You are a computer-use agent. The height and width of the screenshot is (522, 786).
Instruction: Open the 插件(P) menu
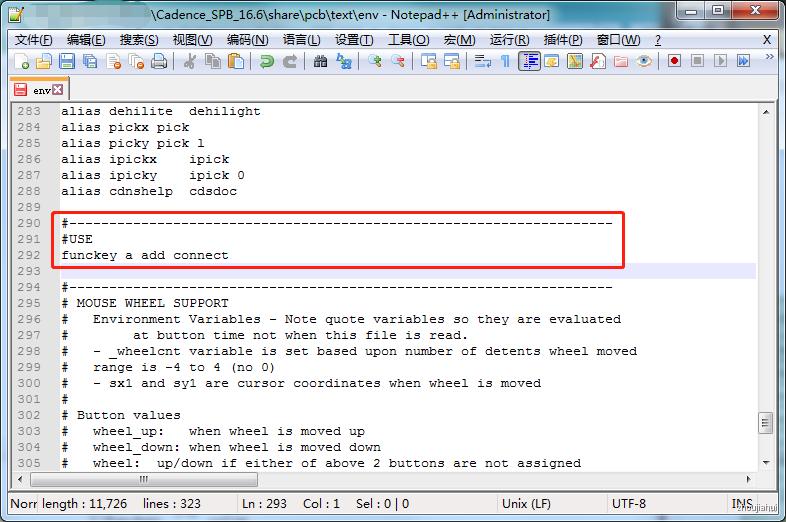(563, 40)
